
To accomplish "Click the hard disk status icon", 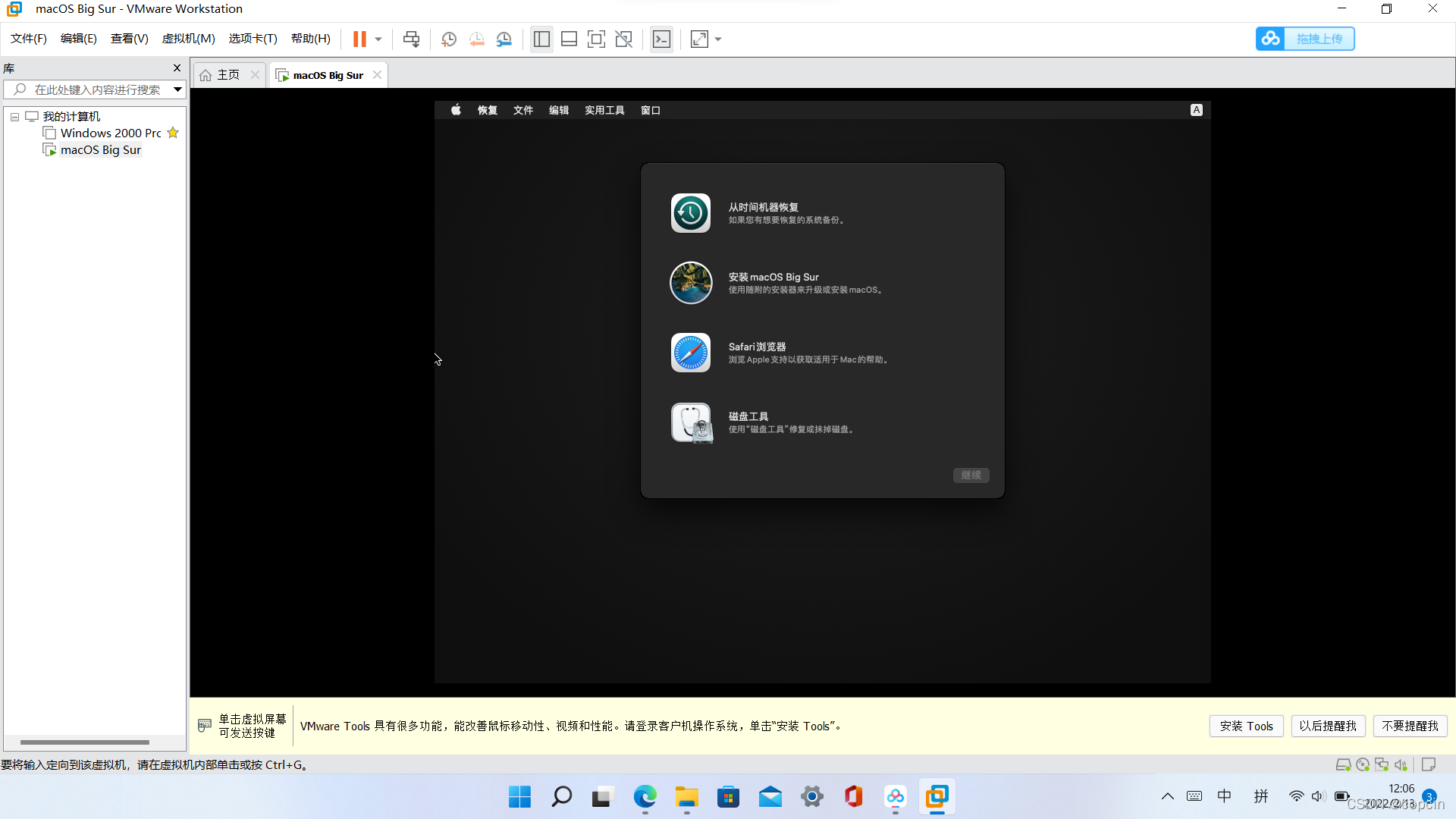I will [1343, 764].
